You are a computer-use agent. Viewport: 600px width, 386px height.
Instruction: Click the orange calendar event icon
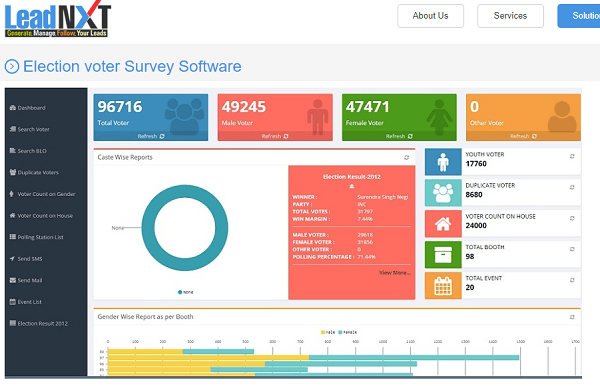pos(443,286)
